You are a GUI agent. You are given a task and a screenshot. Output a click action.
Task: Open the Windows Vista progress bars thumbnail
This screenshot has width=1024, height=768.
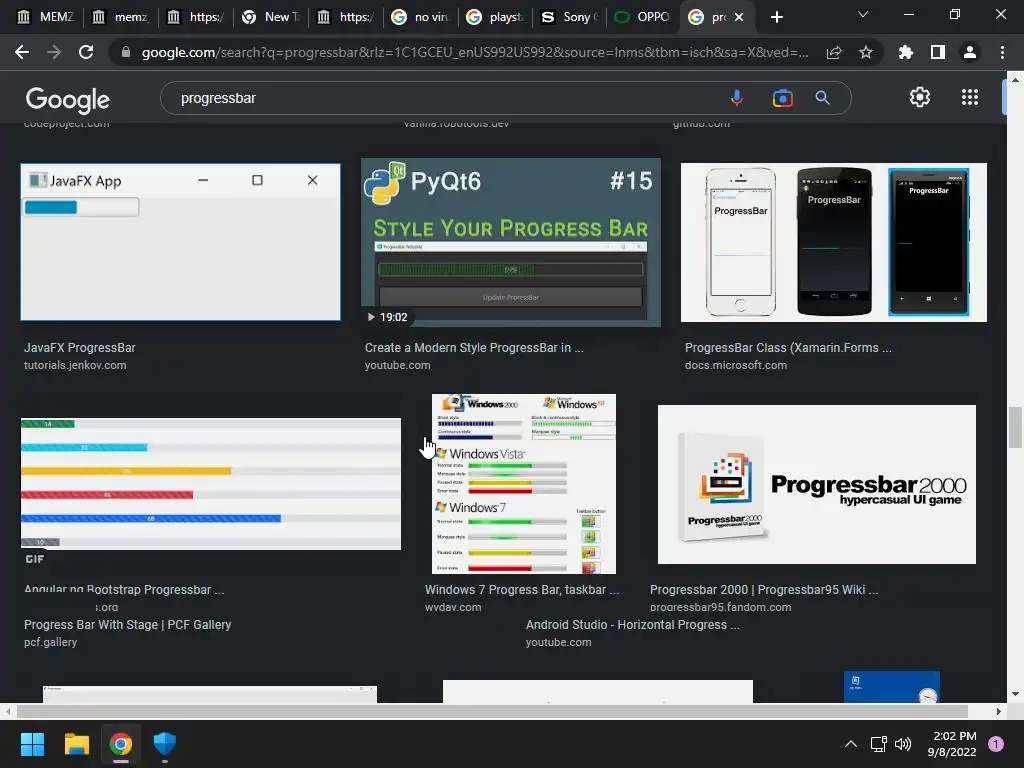pyautogui.click(x=524, y=484)
